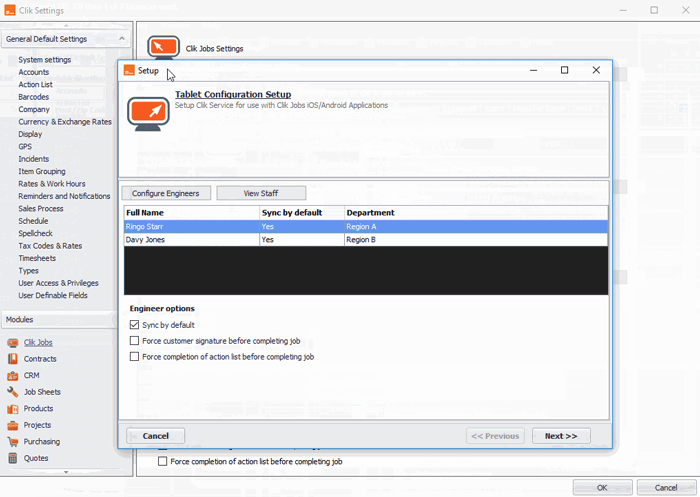The height and width of the screenshot is (497, 700).
Task: Uncheck the Sync by default checkbox
Action: (x=135, y=325)
